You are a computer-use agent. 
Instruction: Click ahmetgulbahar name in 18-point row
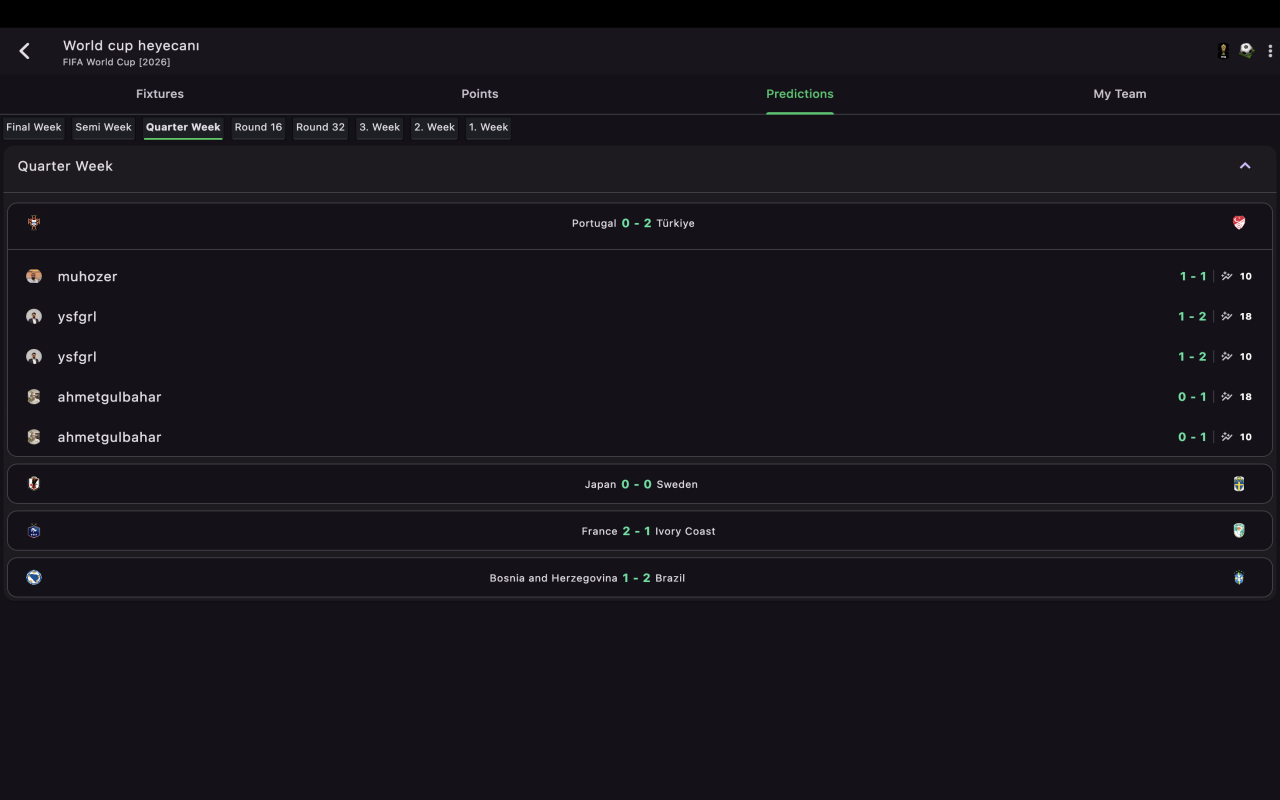pyautogui.click(x=110, y=396)
